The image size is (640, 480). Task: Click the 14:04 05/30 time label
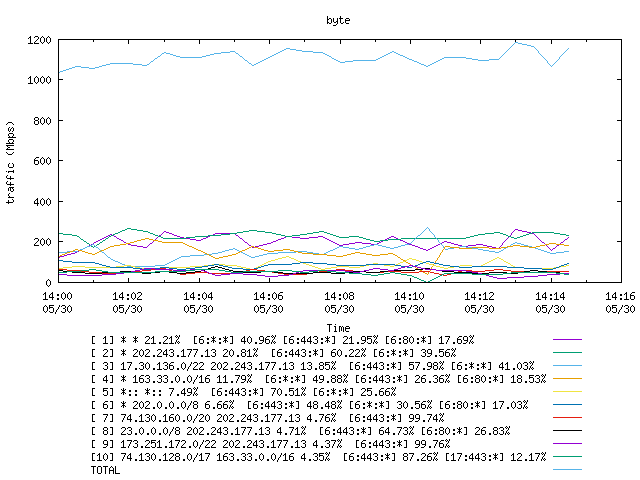pyautogui.click(x=198, y=302)
